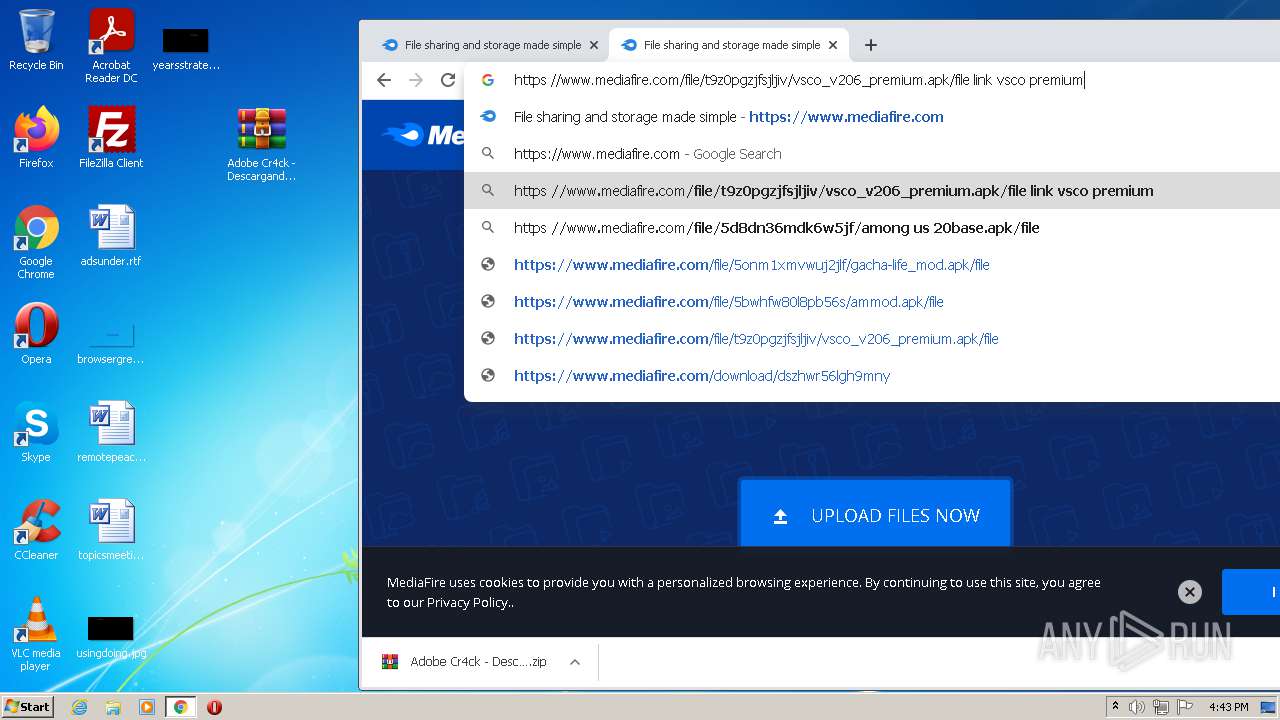Open the Skype desktop shortcut
This screenshot has height=720, width=1280.
coord(36,431)
